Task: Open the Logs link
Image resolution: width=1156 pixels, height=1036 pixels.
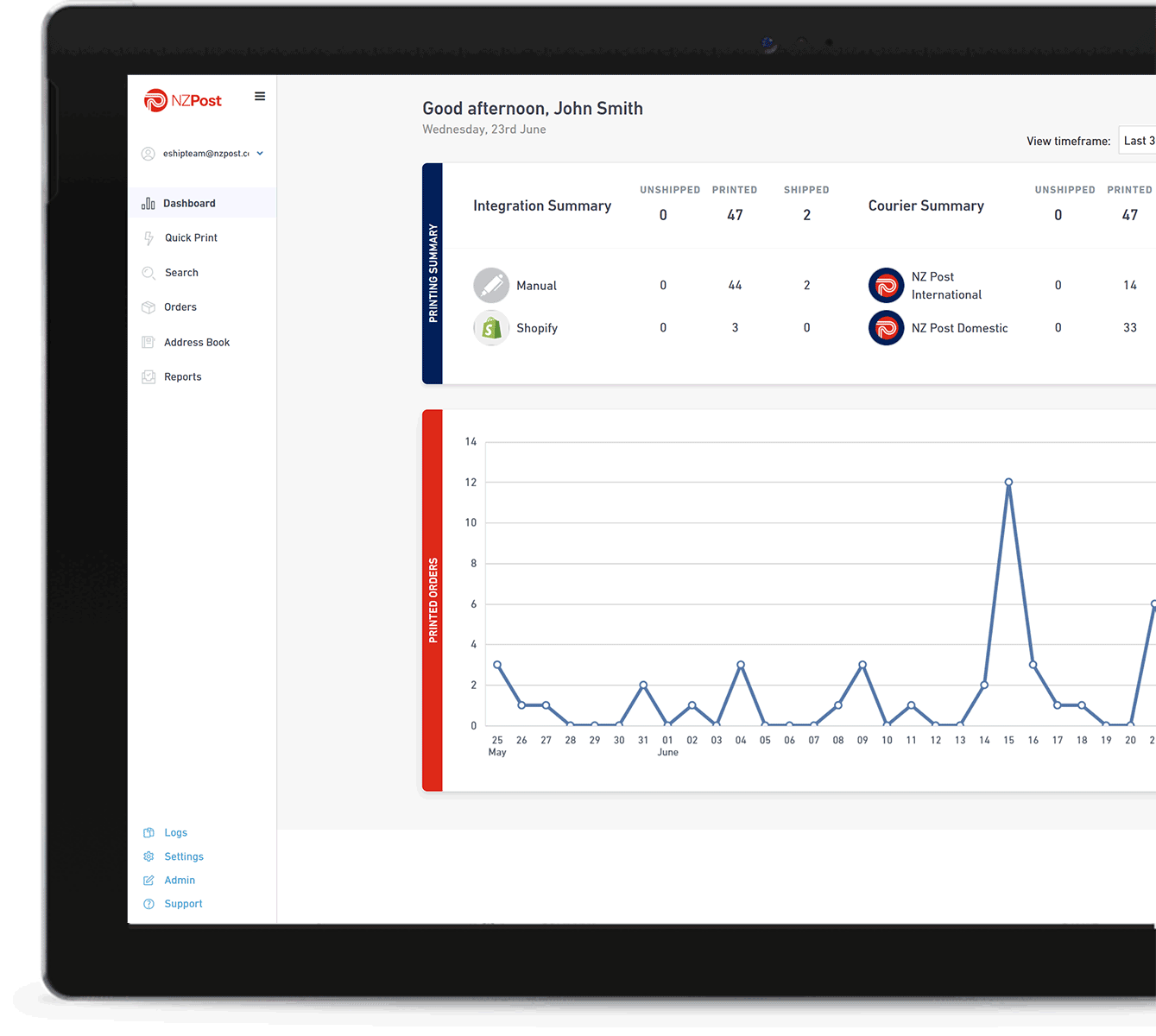Action: [x=175, y=833]
